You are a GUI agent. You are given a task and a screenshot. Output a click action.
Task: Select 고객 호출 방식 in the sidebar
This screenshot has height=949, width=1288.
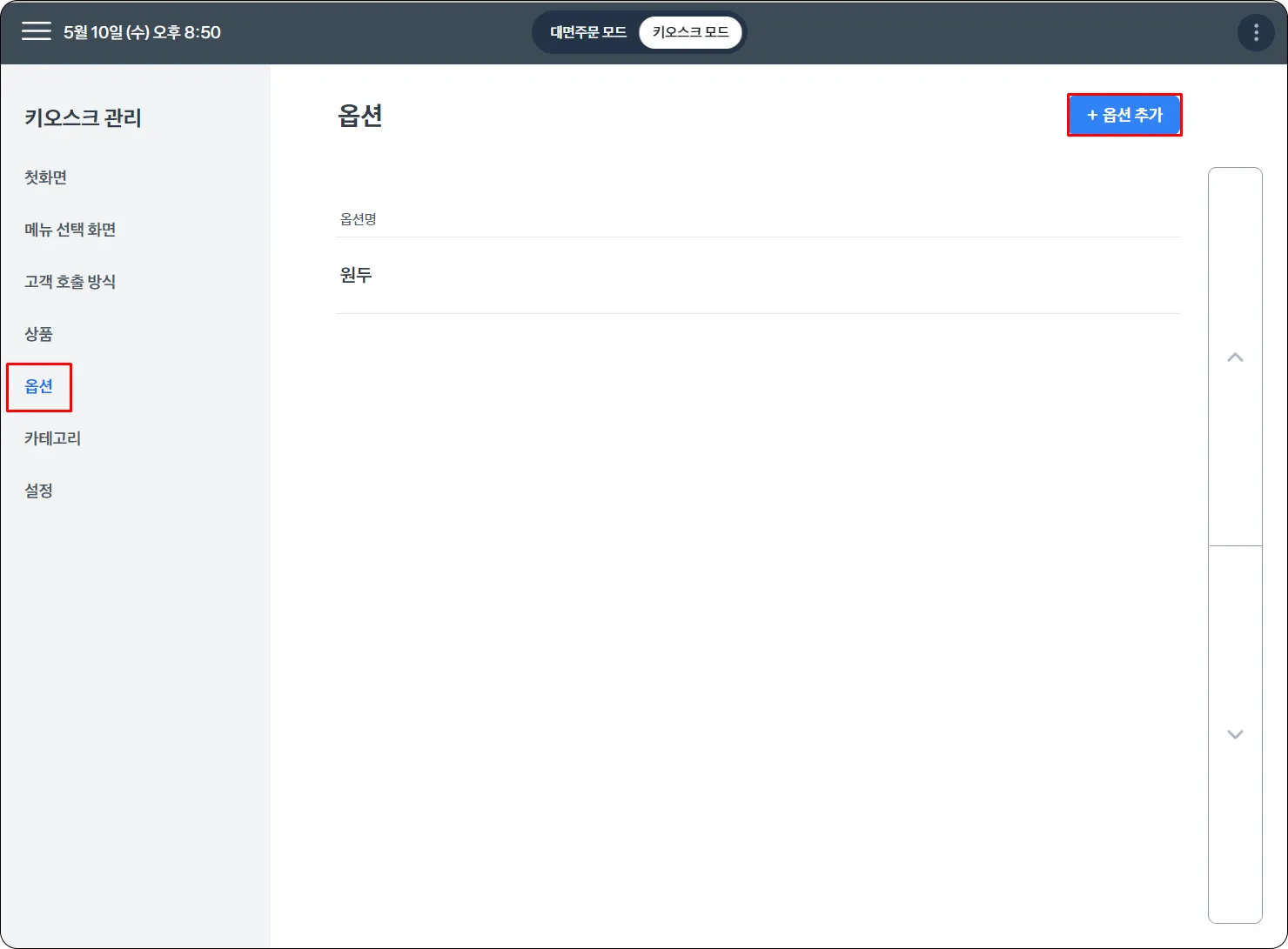(x=70, y=282)
